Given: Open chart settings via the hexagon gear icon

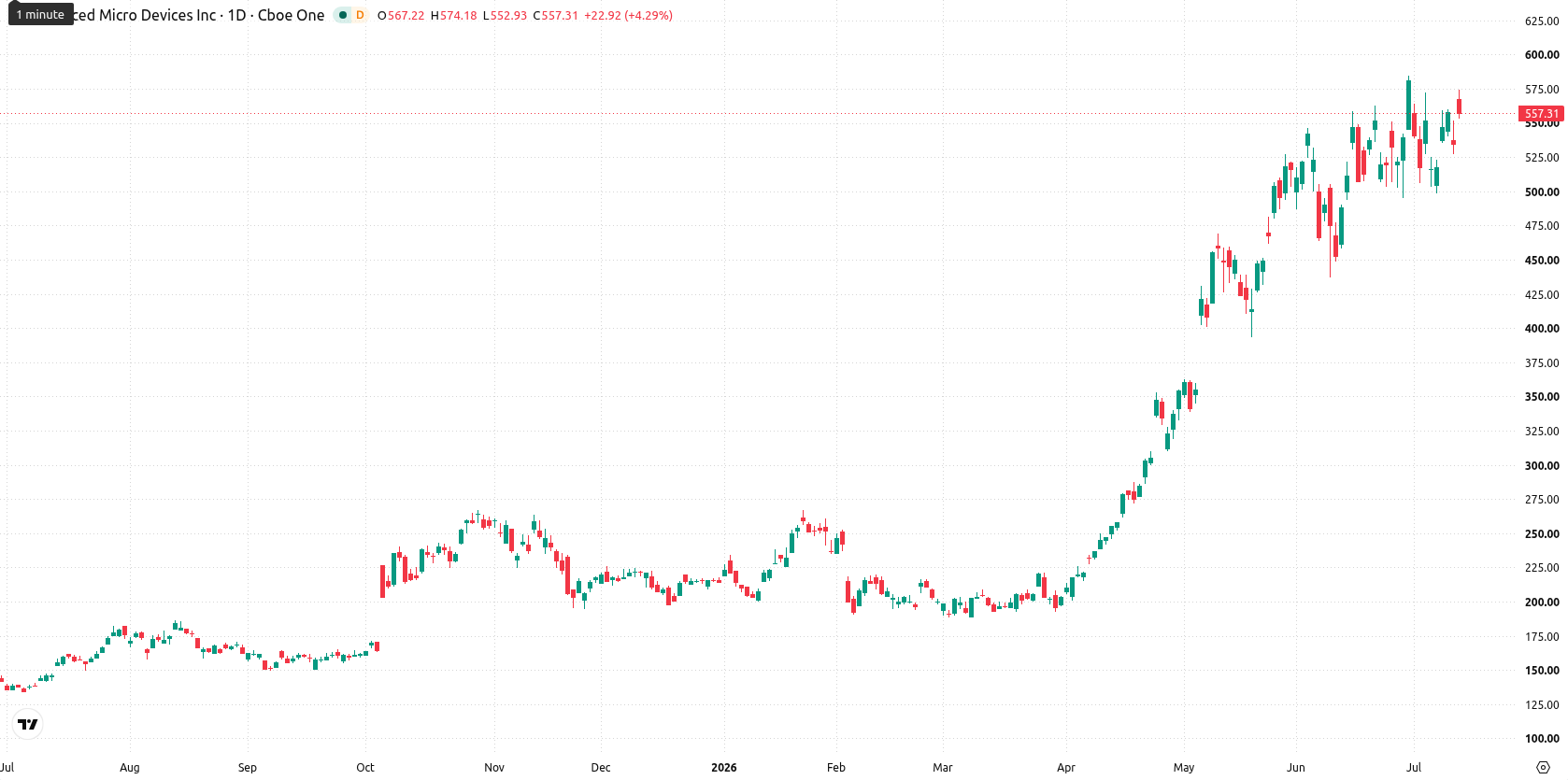Looking at the screenshot, I should point(1543,767).
